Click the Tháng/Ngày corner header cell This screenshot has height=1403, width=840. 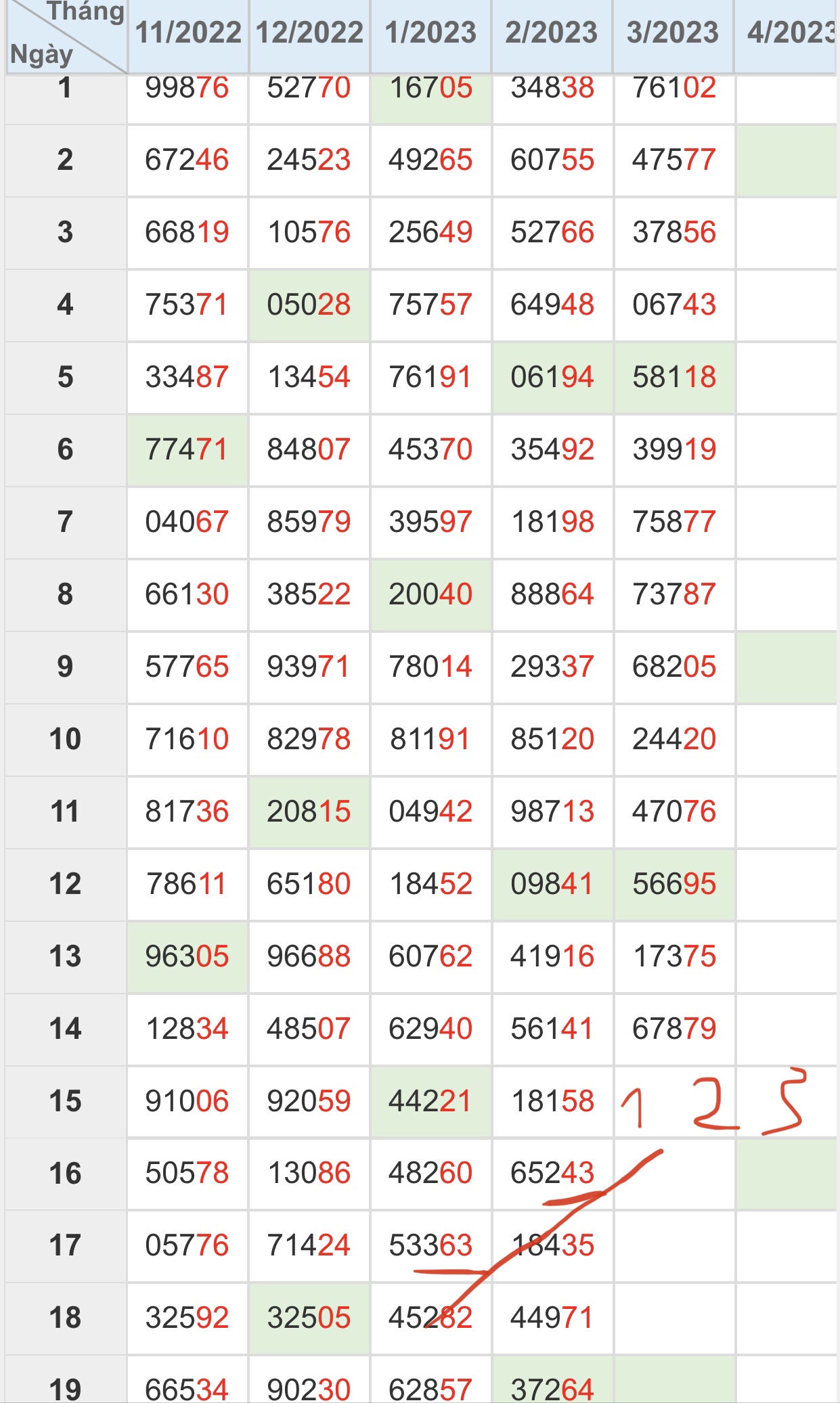click(66, 35)
